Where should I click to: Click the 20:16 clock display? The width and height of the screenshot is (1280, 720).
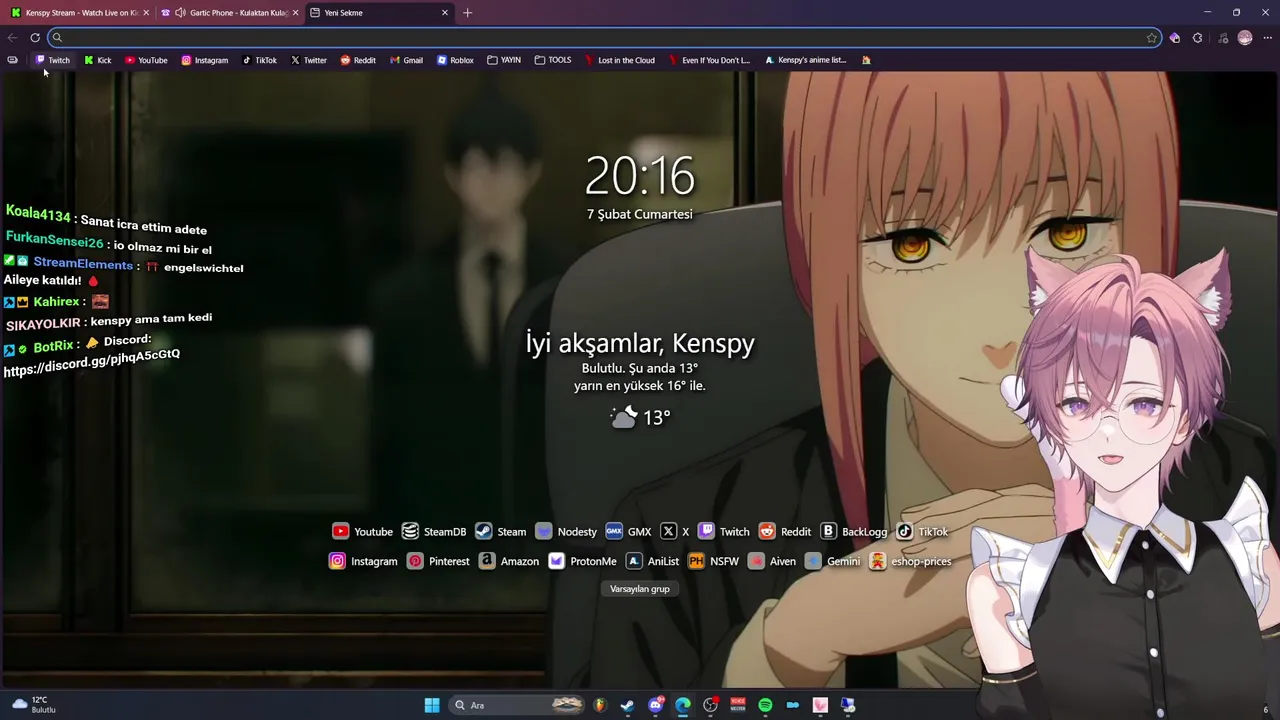640,176
